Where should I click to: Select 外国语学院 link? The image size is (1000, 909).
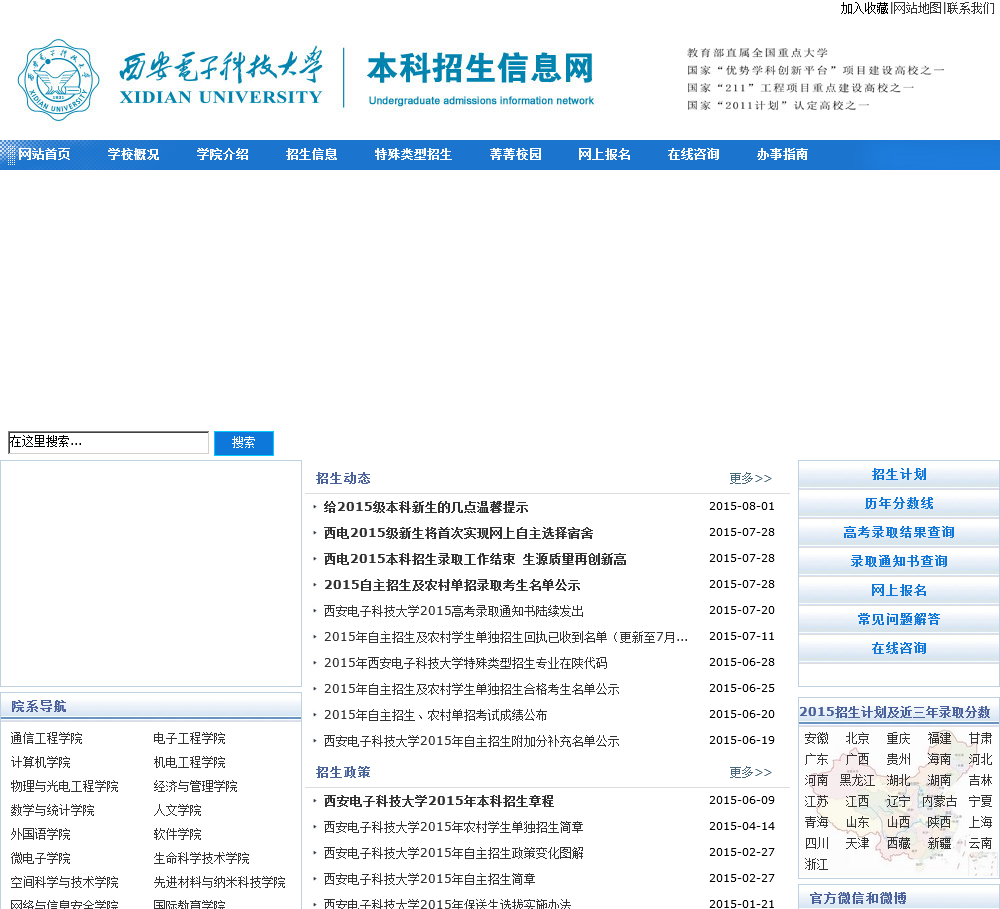(40, 834)
